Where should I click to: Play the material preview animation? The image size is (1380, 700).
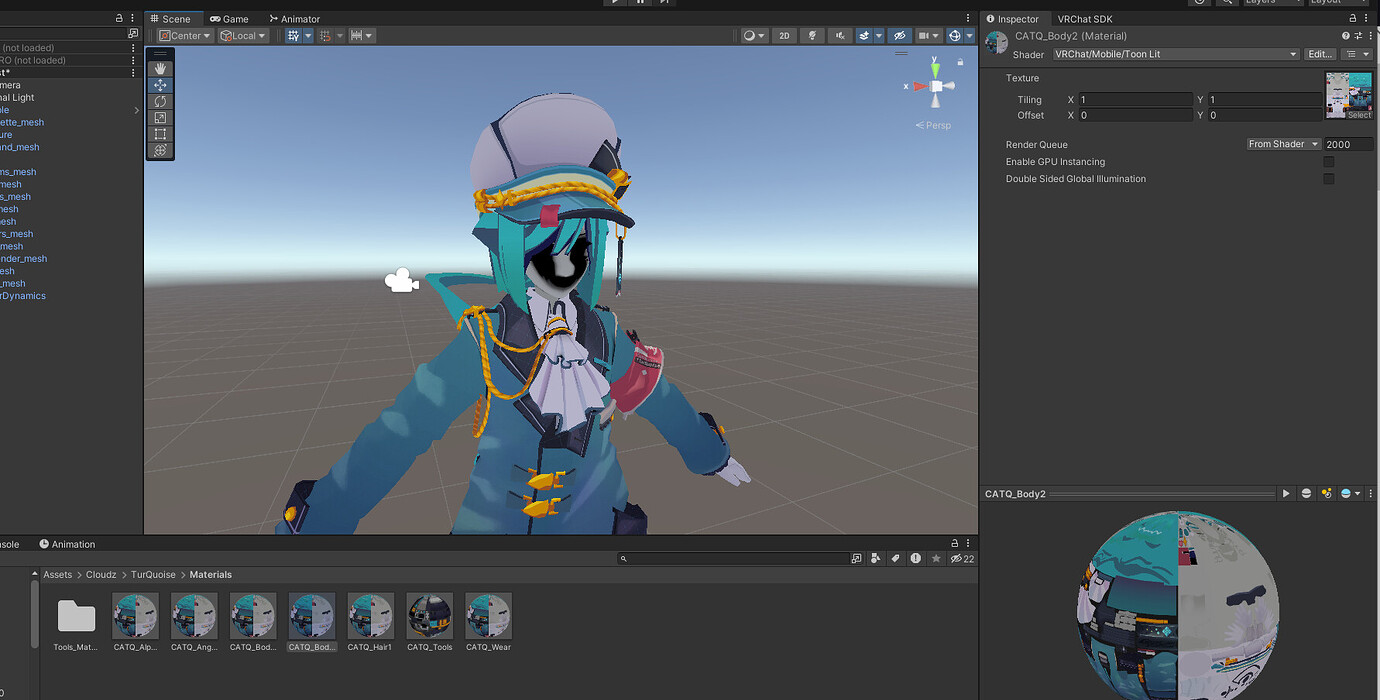tap(1286, 493)
